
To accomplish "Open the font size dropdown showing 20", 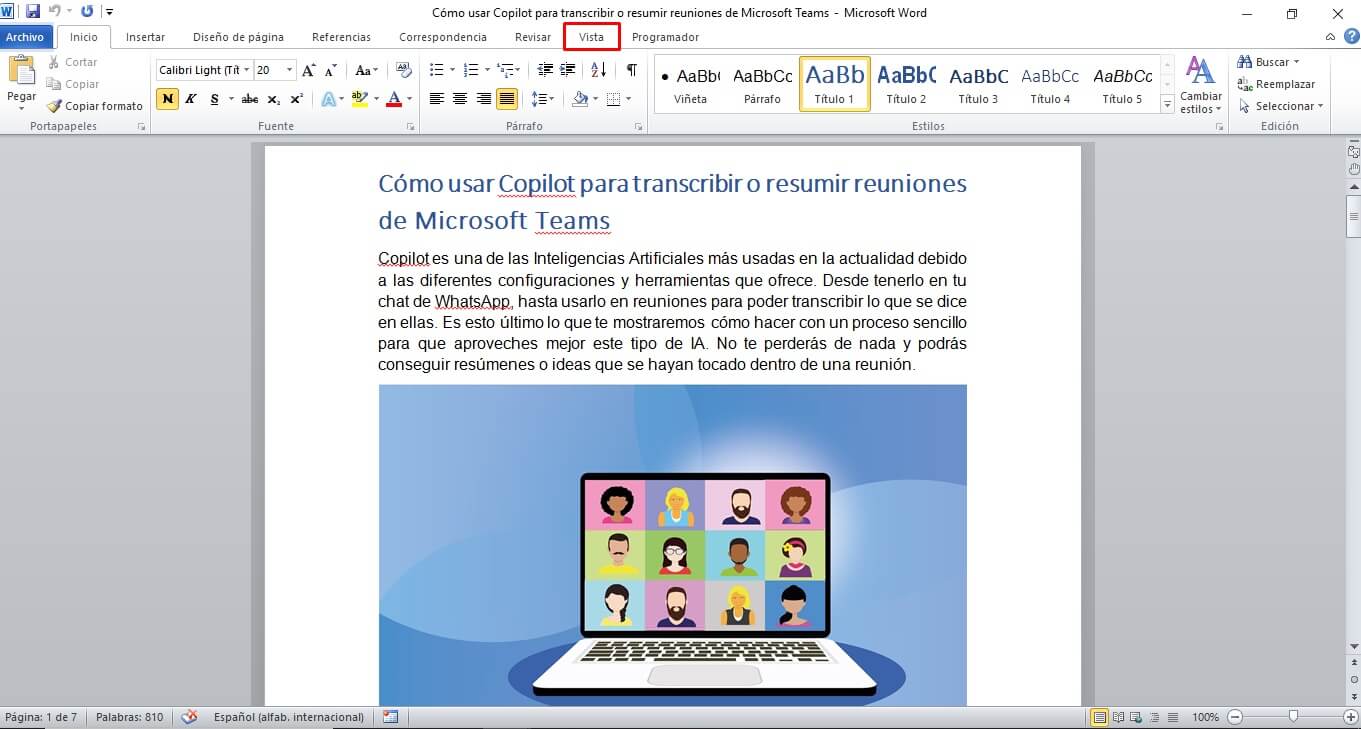I will [290, 70].
